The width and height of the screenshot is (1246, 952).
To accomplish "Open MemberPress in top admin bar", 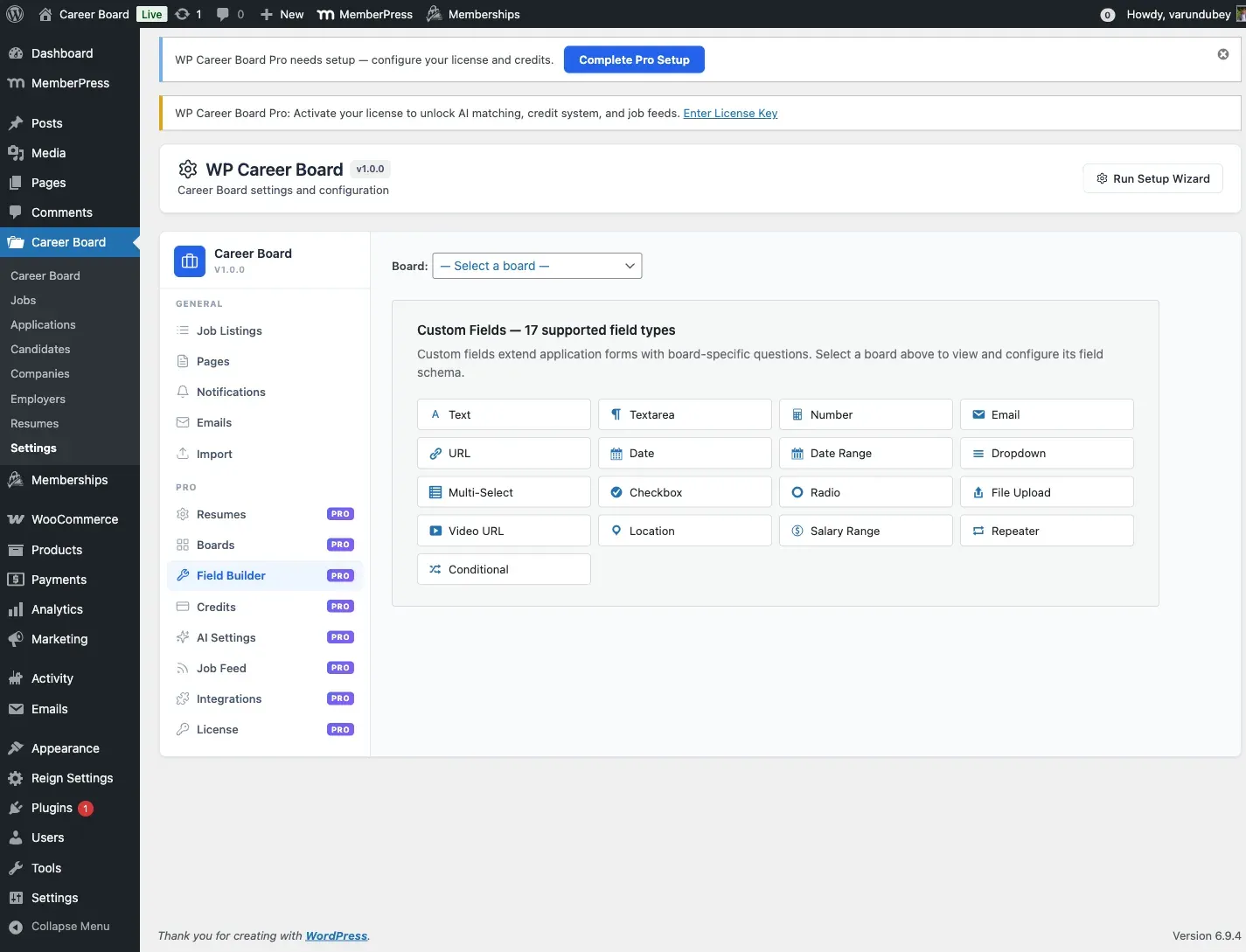I will (x=365, y=14).
